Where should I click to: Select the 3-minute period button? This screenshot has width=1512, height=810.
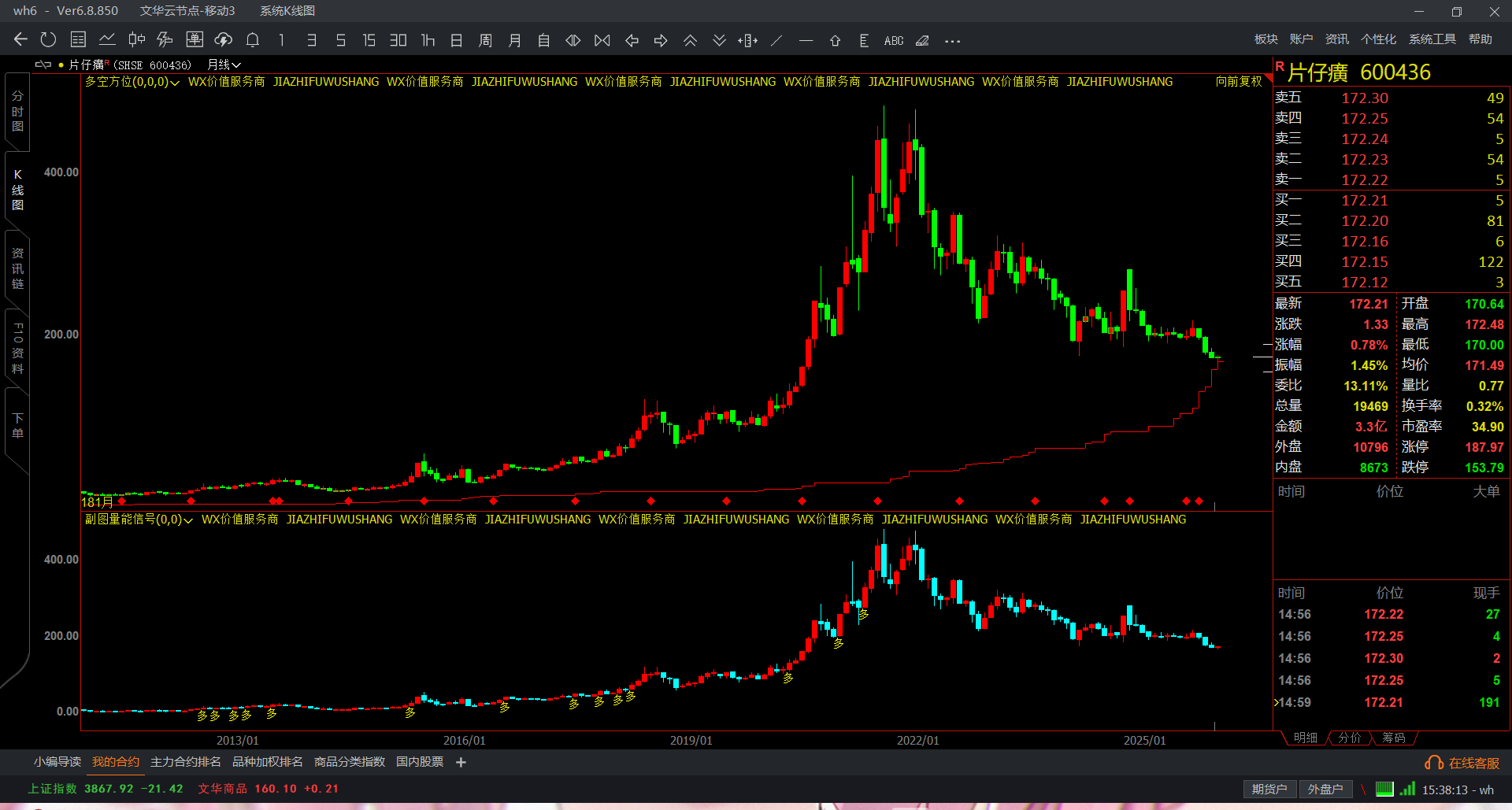tap(312, 40)
